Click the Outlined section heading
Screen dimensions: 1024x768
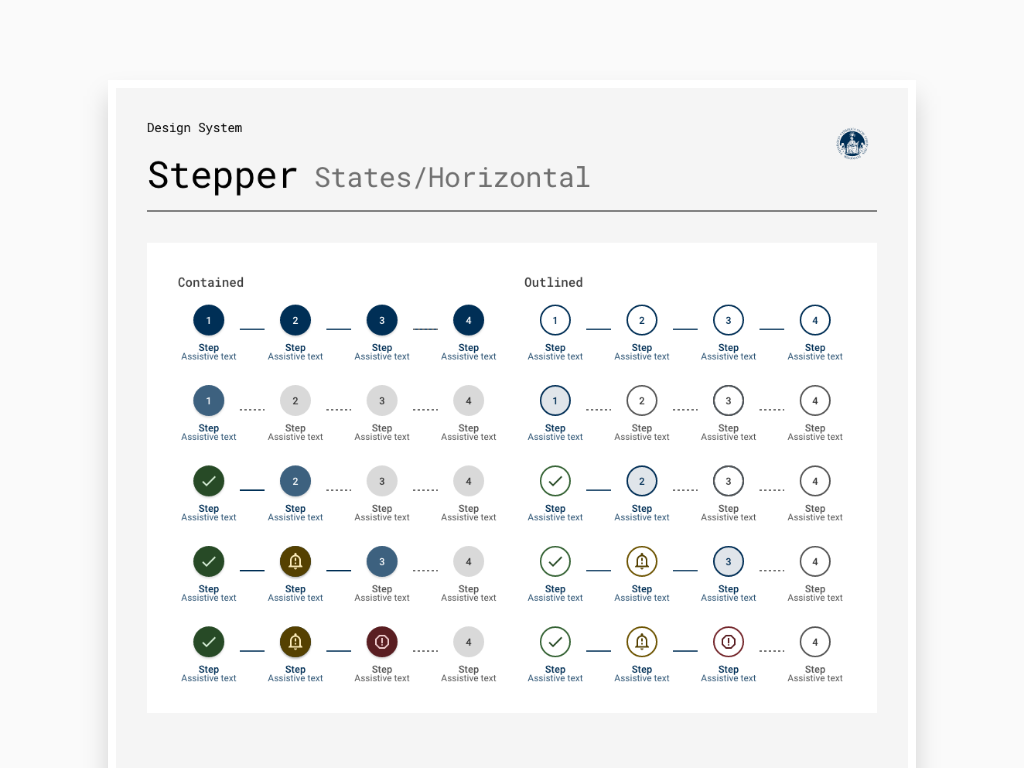pos(553,283)
